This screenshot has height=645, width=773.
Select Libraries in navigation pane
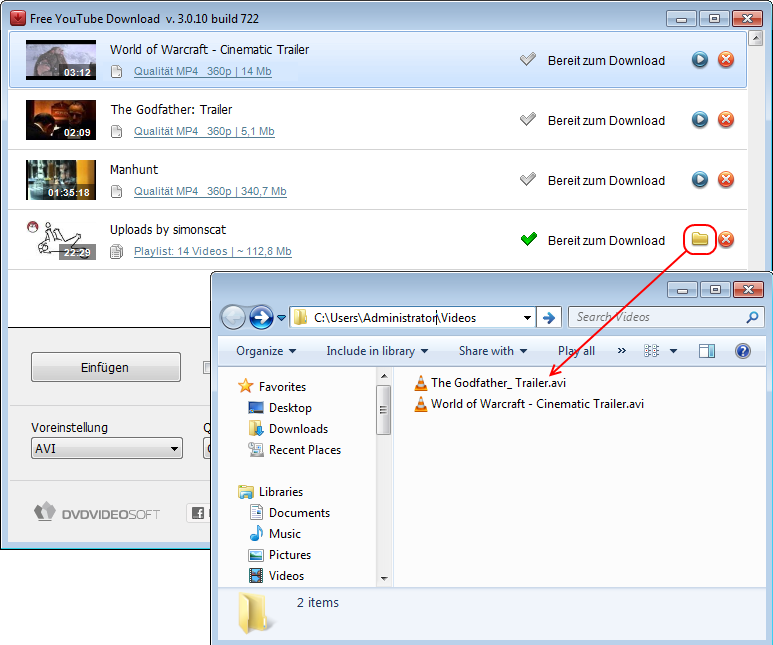(x=271, y=492)
